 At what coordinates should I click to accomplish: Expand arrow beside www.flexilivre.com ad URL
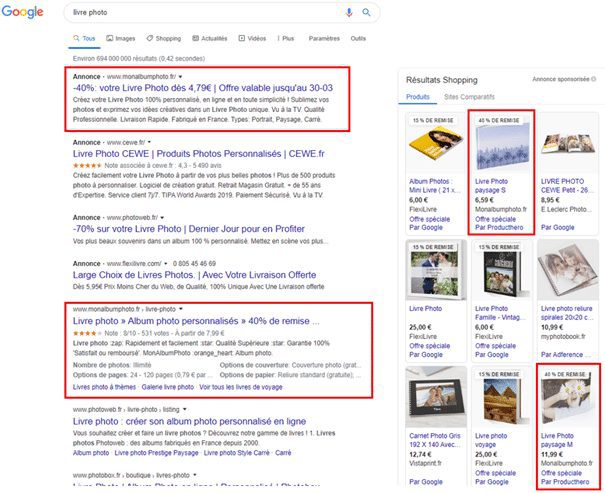[x=166, y=264]
